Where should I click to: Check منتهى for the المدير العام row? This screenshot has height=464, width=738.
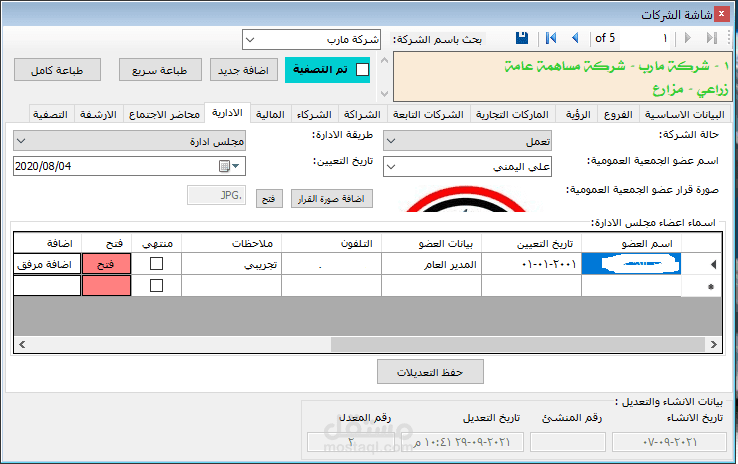pyautogui.click(x=156, y=264)
